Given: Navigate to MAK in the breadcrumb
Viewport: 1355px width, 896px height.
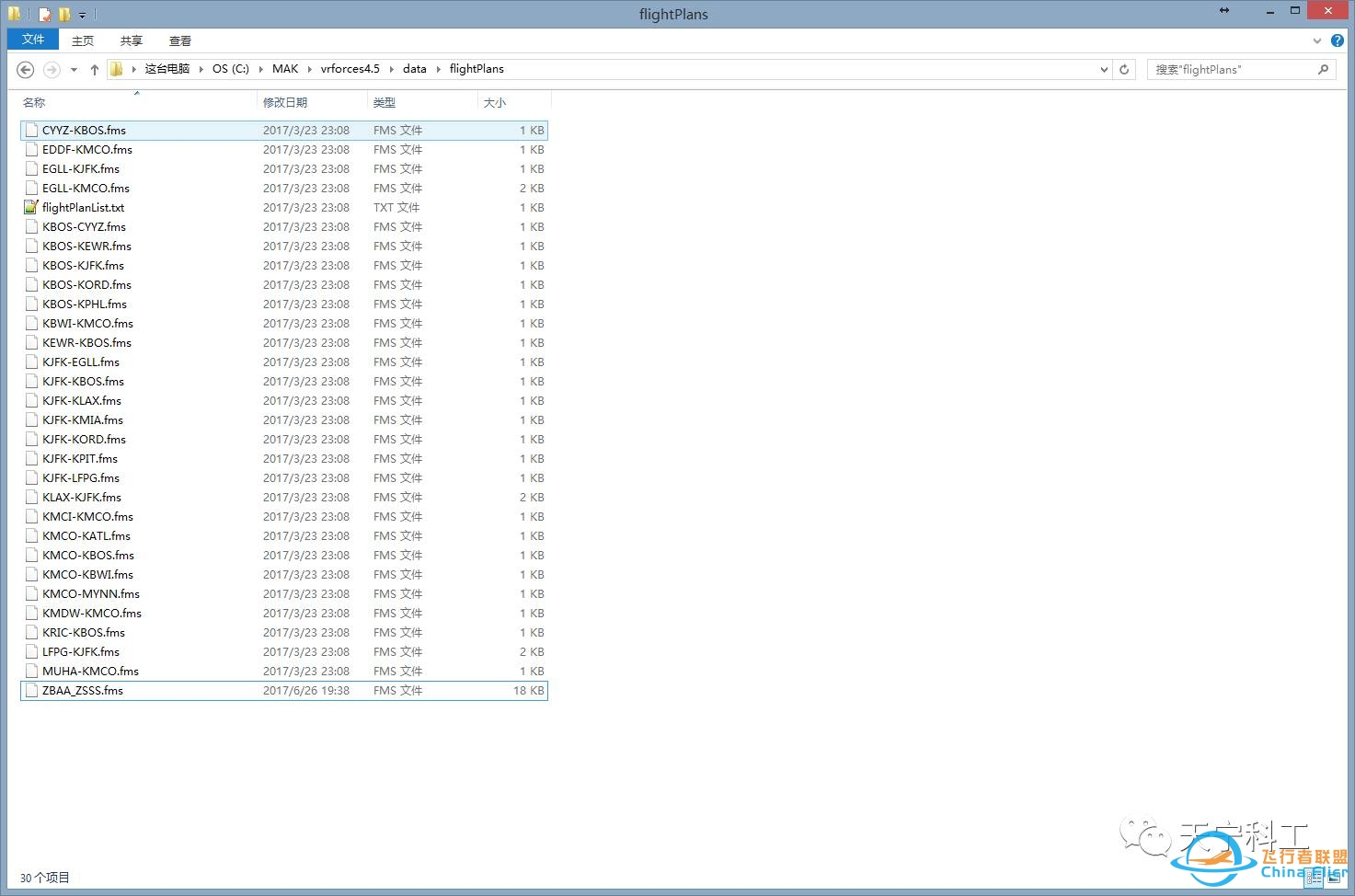Looking at the screenshot, I should [285, 69].
